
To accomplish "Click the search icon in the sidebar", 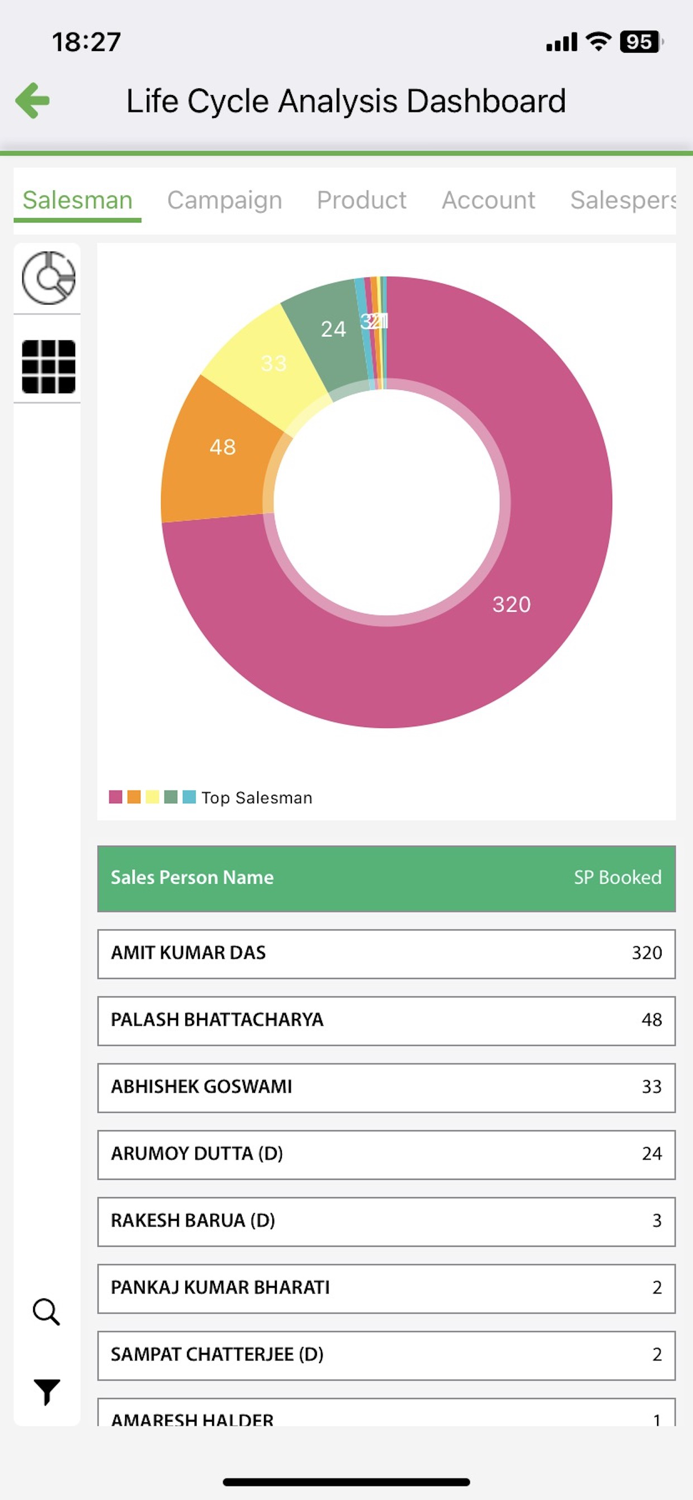I will (x=46, y=1312).
